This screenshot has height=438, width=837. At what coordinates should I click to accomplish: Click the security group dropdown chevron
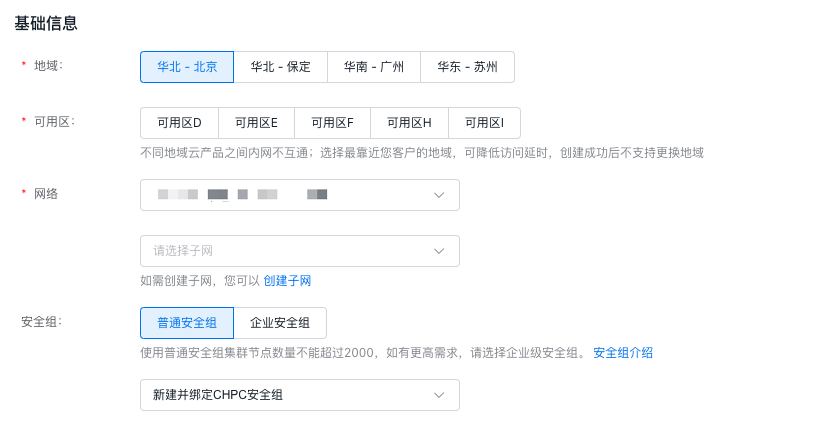click(x=439, y=395)
